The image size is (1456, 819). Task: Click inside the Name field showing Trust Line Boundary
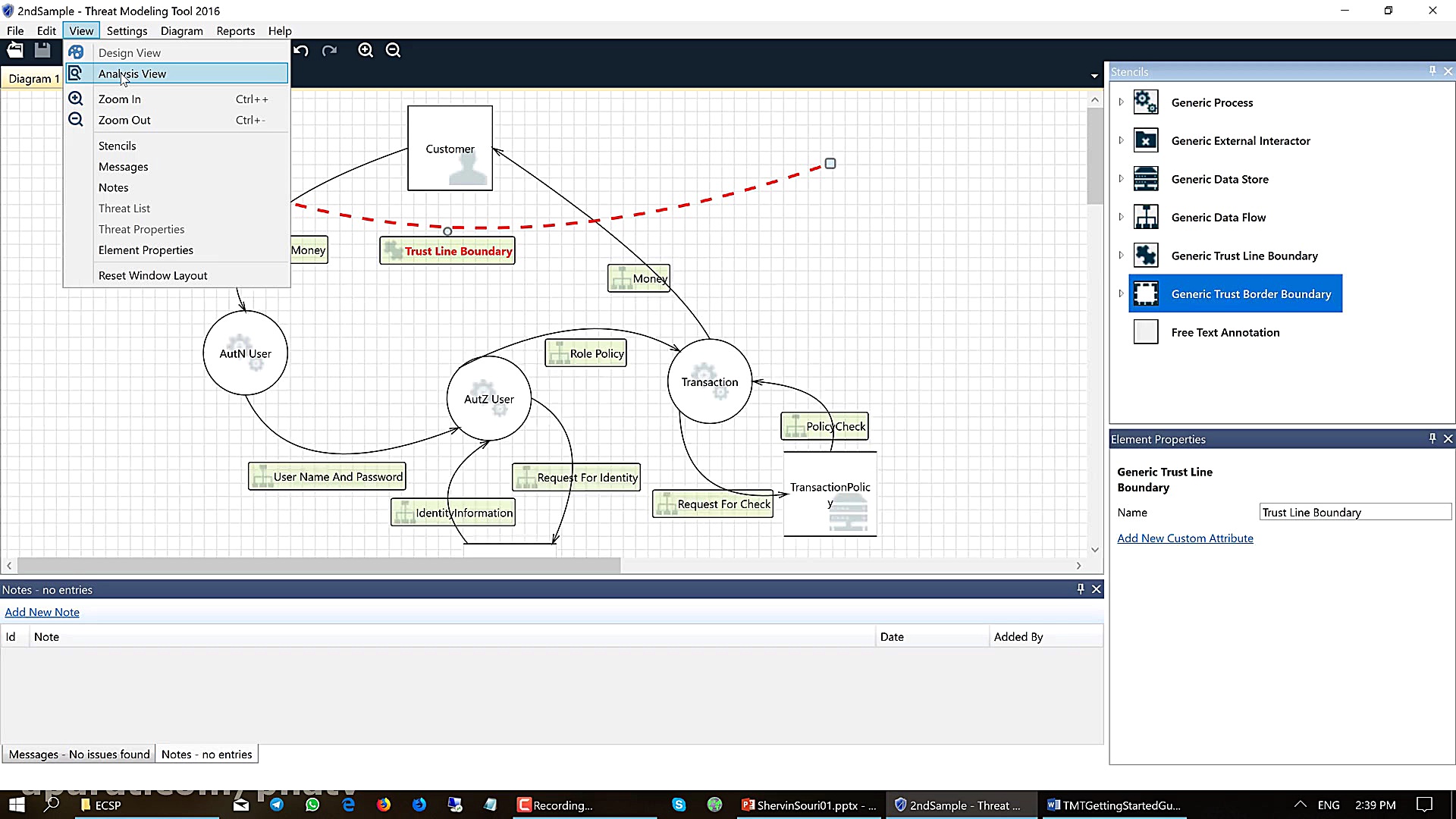tap(1354, 512)
